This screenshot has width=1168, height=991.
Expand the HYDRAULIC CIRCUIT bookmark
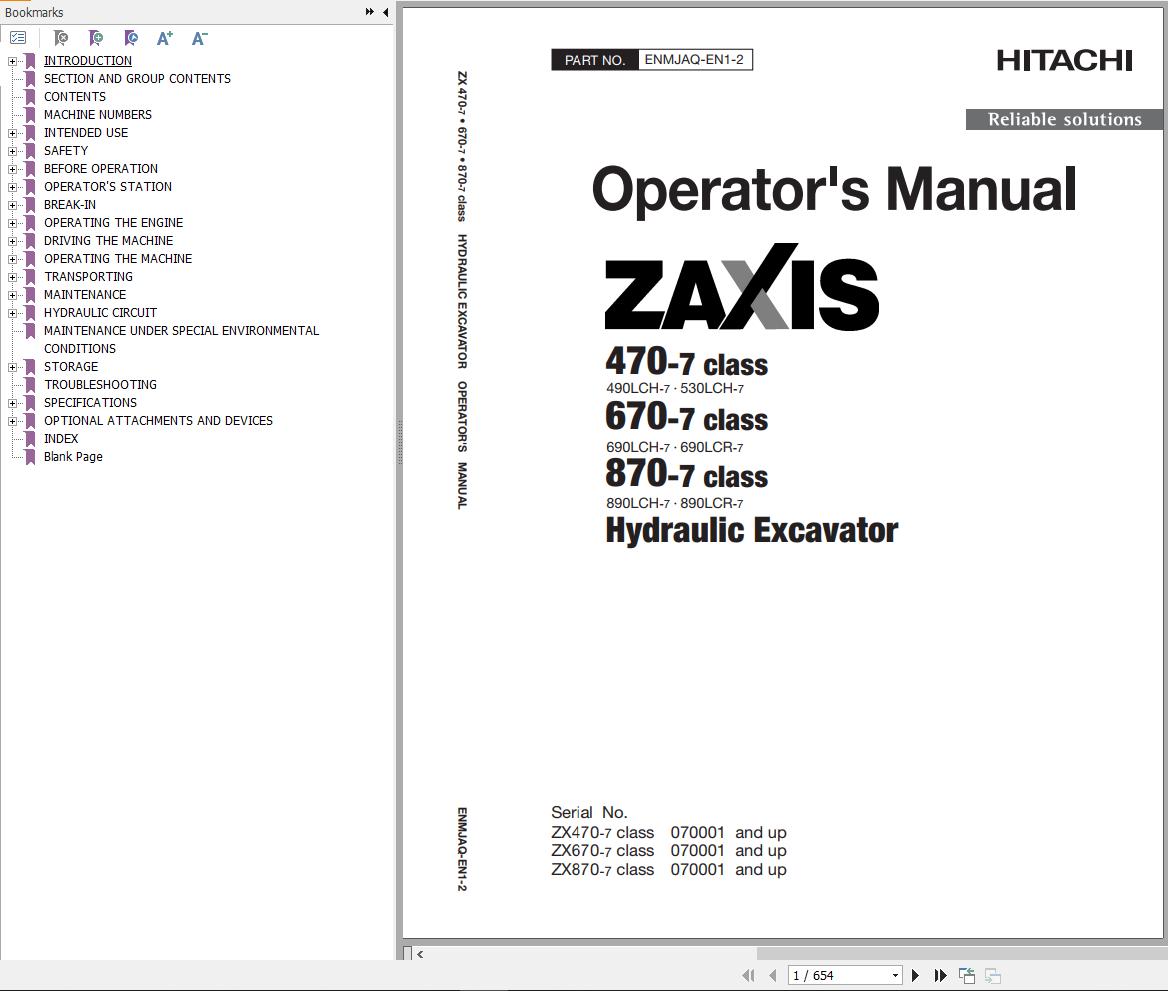click(12, 313)
